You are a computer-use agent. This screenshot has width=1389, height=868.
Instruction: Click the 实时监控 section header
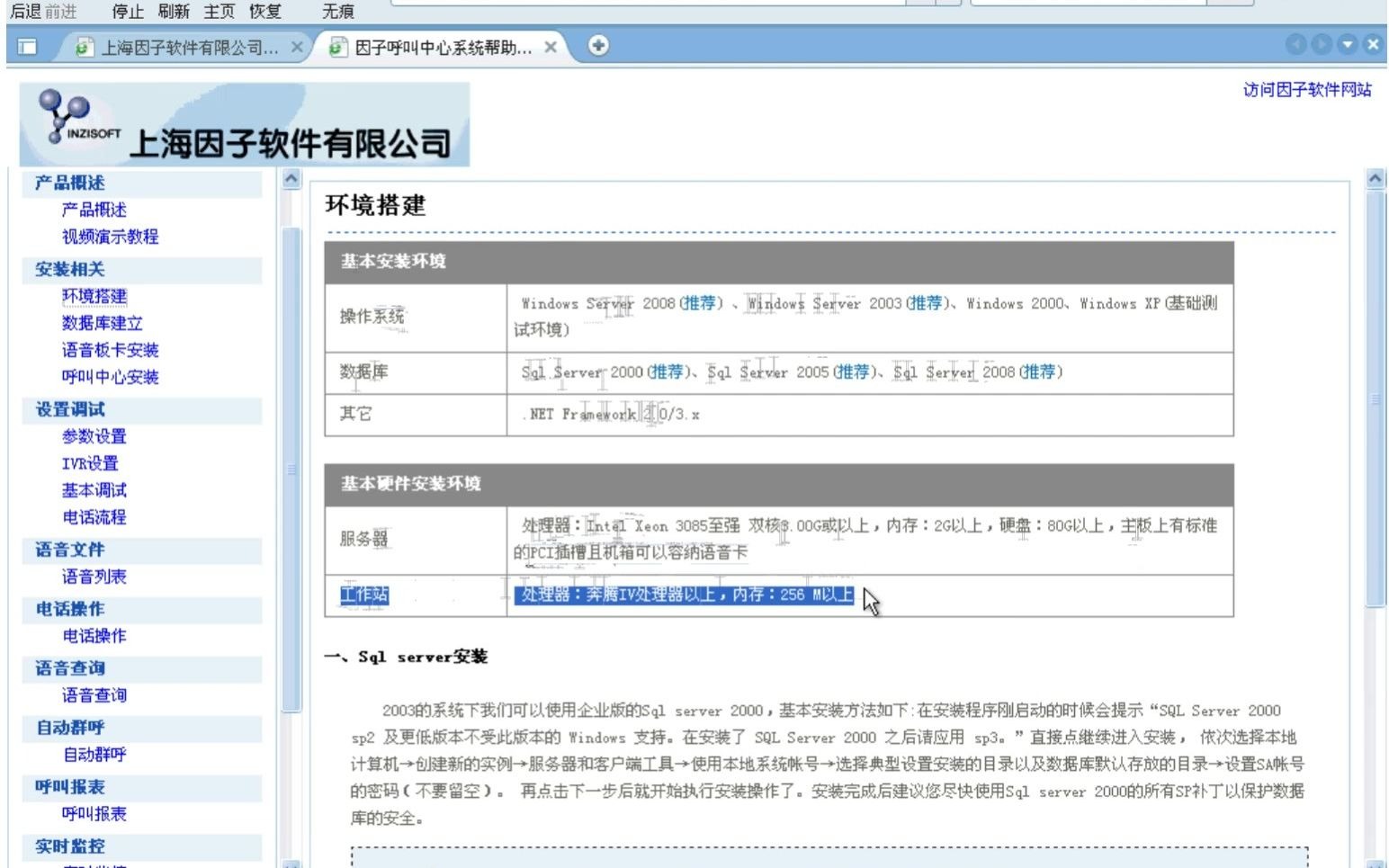[x=142, y=847]
